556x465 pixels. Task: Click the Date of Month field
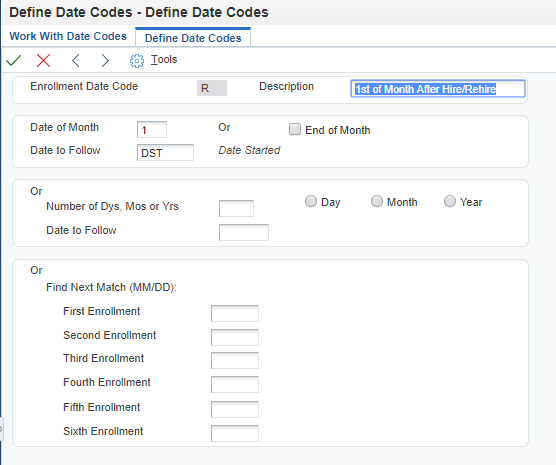click(152, 129)
